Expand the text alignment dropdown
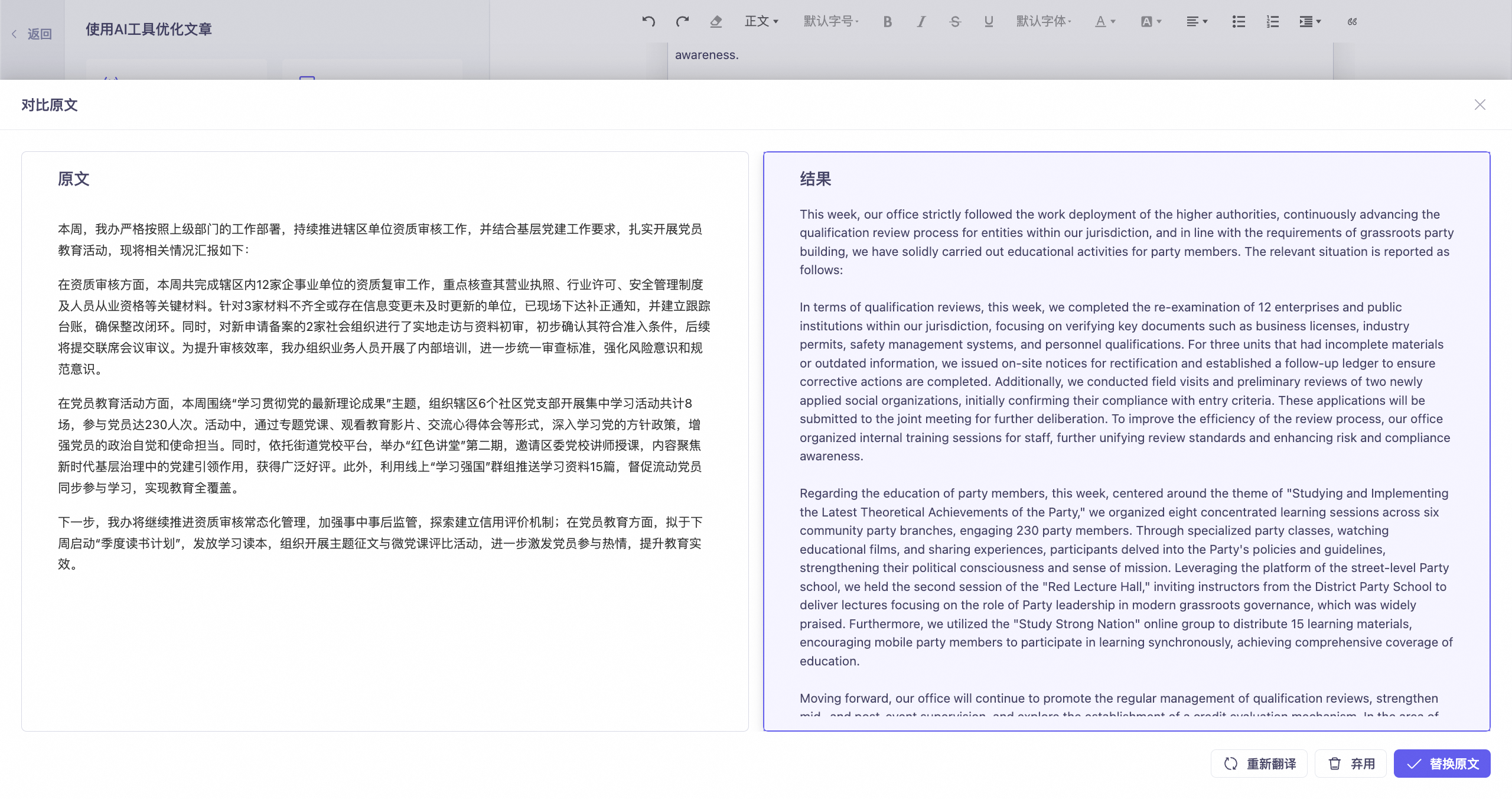The image size is (1512, 799). point(1197,22)
